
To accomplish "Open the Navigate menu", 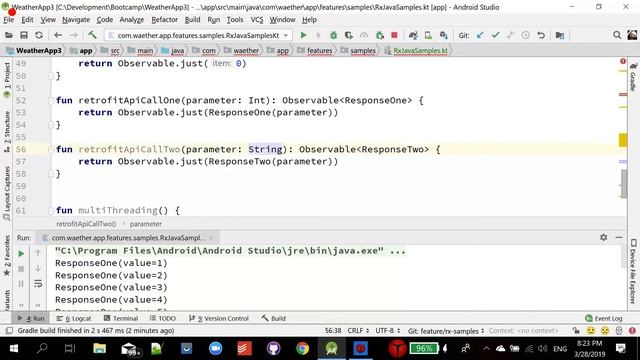I will [76, 20].
